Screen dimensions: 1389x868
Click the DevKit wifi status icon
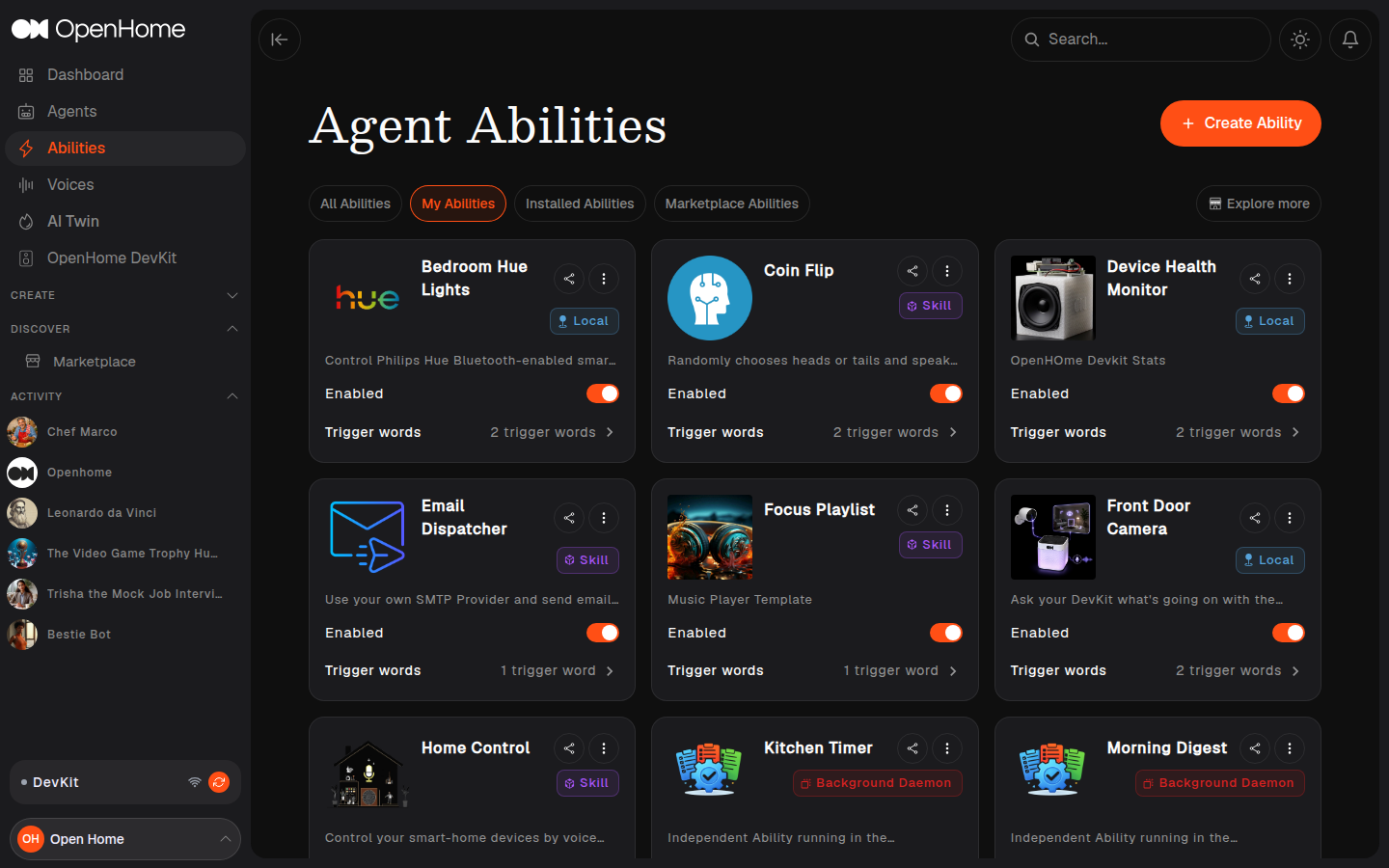(195, 782)
